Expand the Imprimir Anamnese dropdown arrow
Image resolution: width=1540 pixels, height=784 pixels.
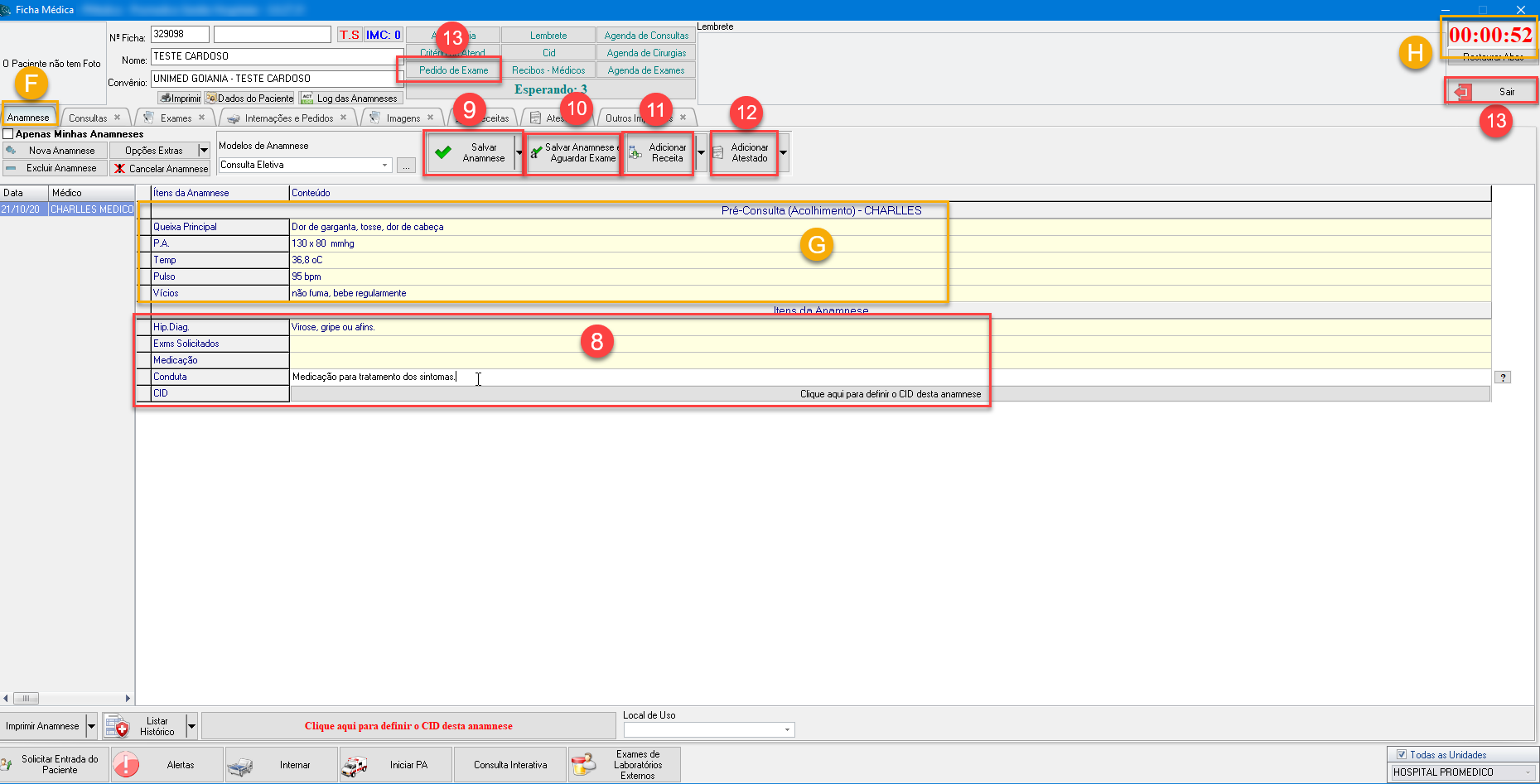[91, 726]
